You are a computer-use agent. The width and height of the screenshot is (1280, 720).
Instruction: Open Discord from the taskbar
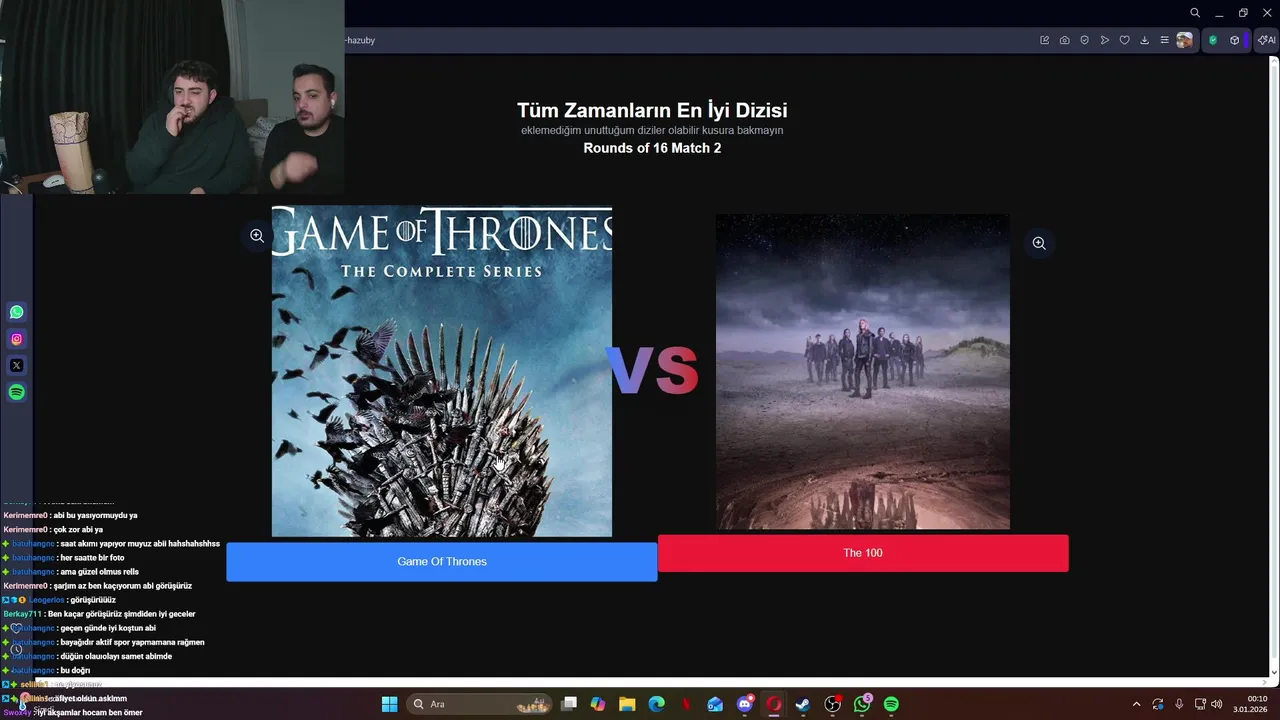pos(744,704)
